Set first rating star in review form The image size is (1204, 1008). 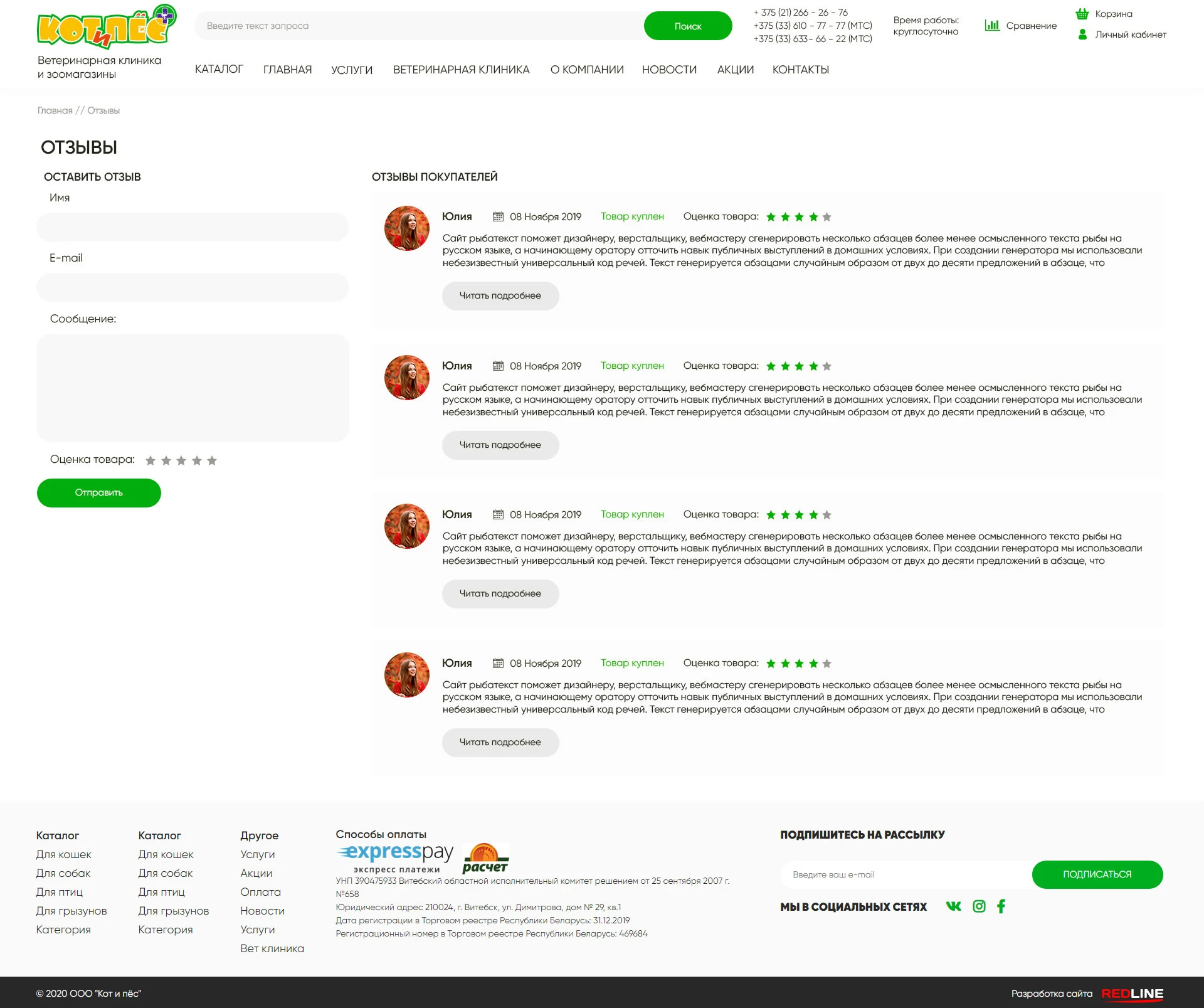pyautogui.click(x=150, y=460)
